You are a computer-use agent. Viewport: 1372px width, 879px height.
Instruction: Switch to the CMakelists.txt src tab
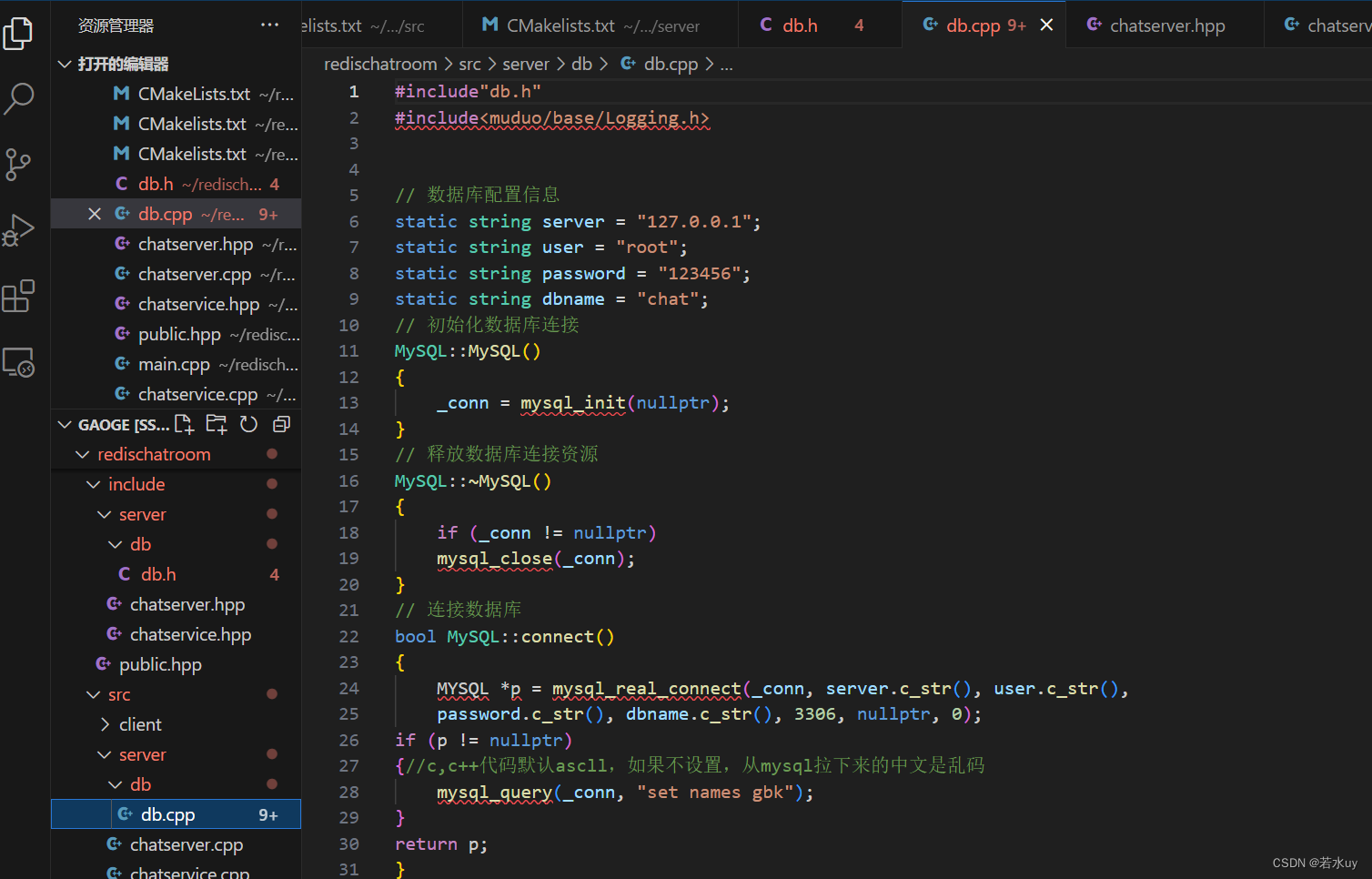click(x=382, y=25)
